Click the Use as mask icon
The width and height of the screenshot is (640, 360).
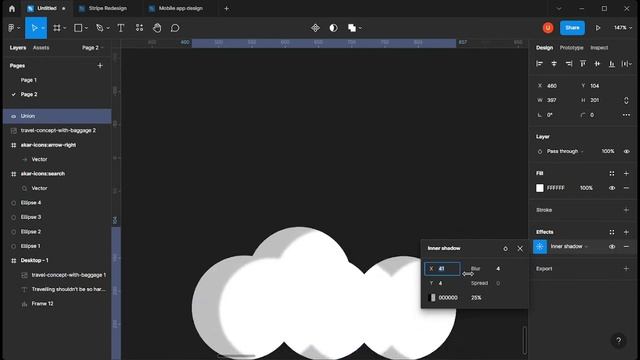tap(333, 28)
